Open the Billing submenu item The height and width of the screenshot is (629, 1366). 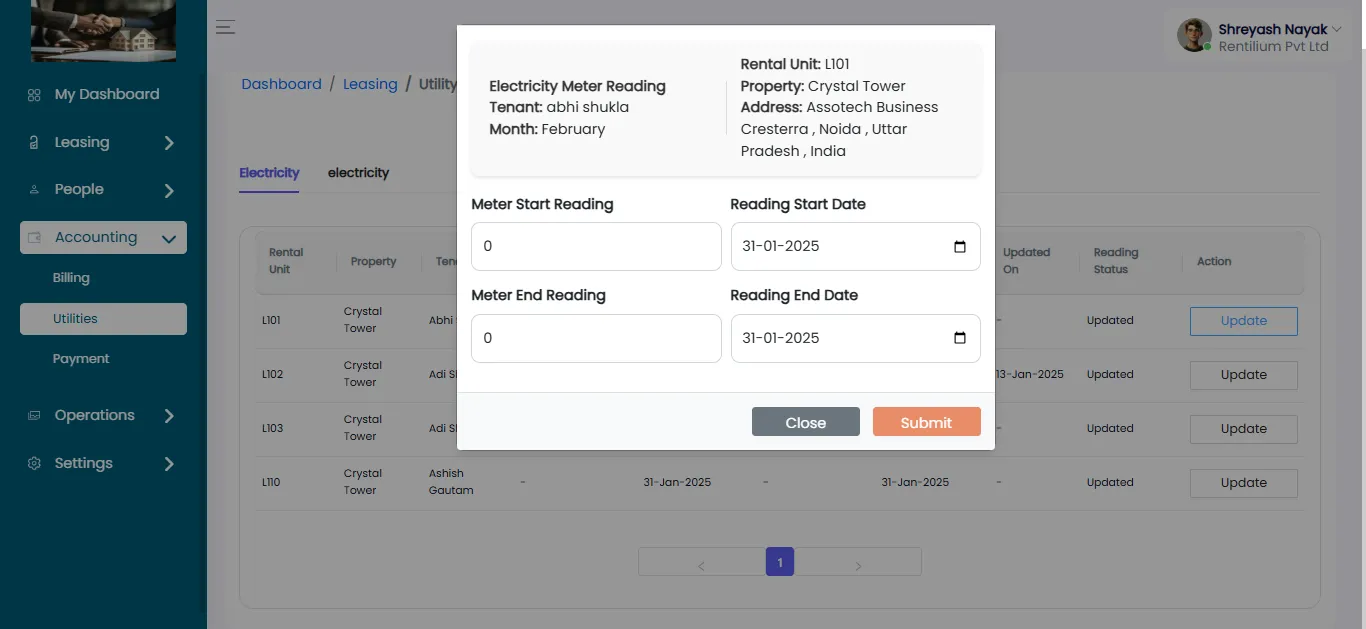coord(71,278)
